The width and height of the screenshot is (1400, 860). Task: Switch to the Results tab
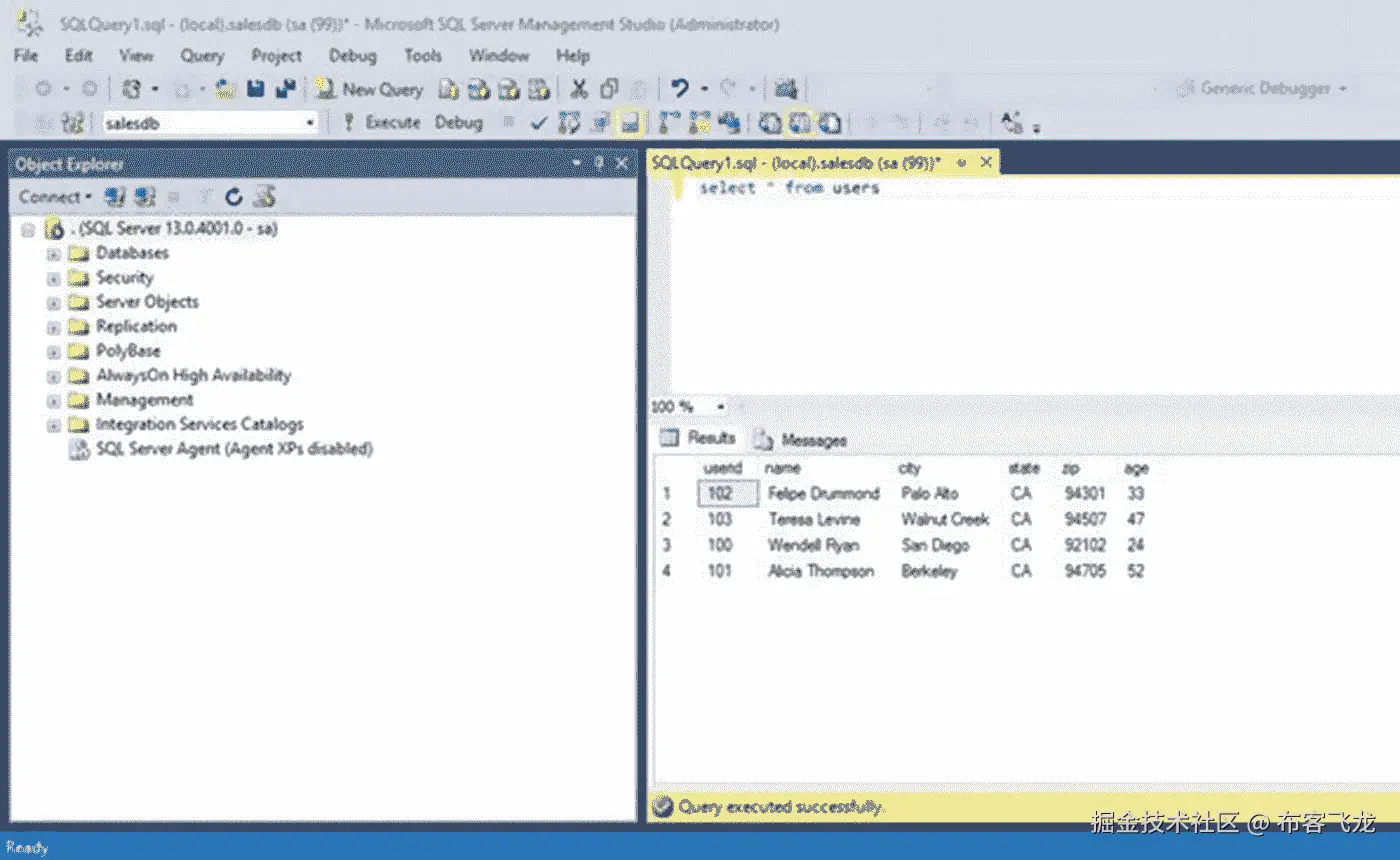[x=699, y=438]
